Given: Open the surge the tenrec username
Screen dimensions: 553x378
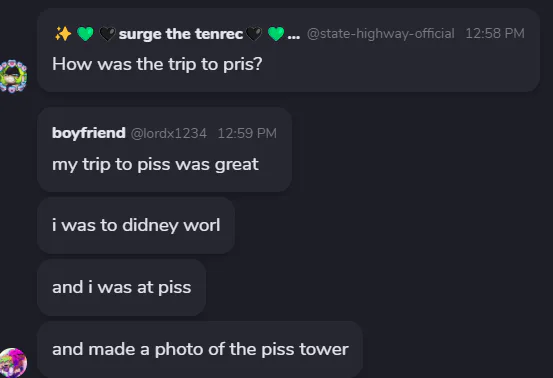Looking at the screenshot, I should [x=181, y=34].
